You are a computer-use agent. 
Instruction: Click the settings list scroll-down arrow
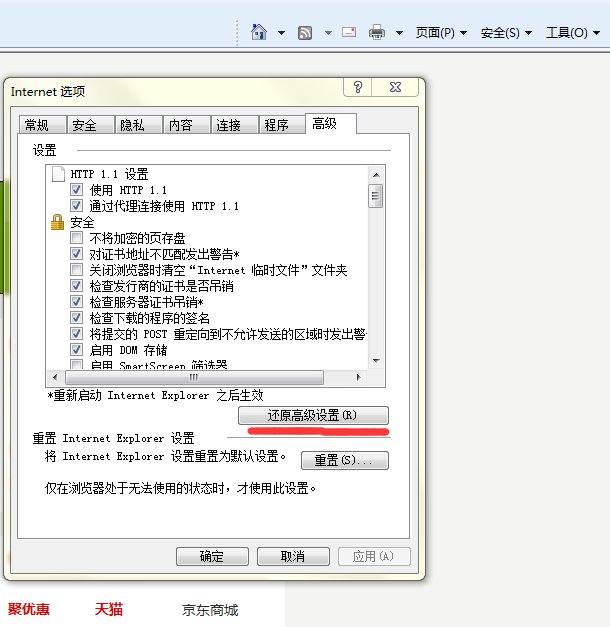[x=376, y=360]
